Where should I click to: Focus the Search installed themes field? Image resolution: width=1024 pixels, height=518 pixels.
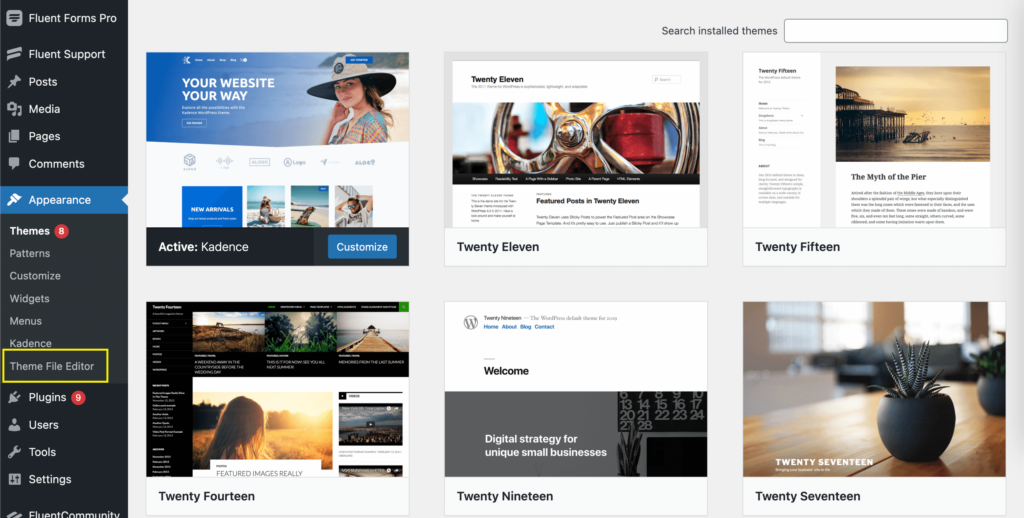click(x=895, y=31)
